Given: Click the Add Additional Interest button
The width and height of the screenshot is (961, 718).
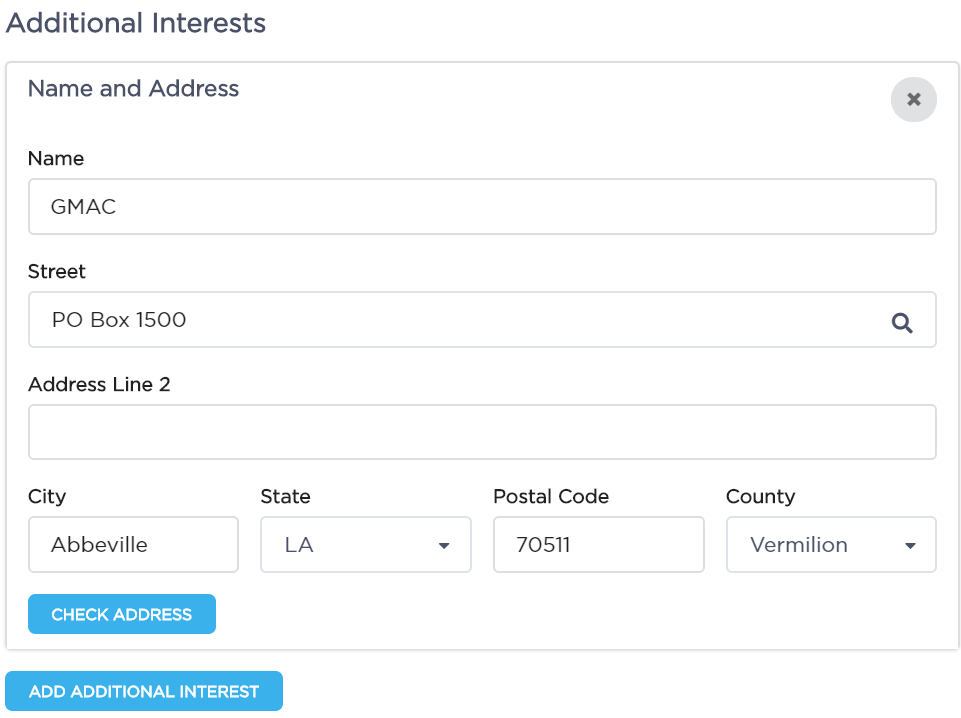Looking at the screenshot, I should (144, 691).
